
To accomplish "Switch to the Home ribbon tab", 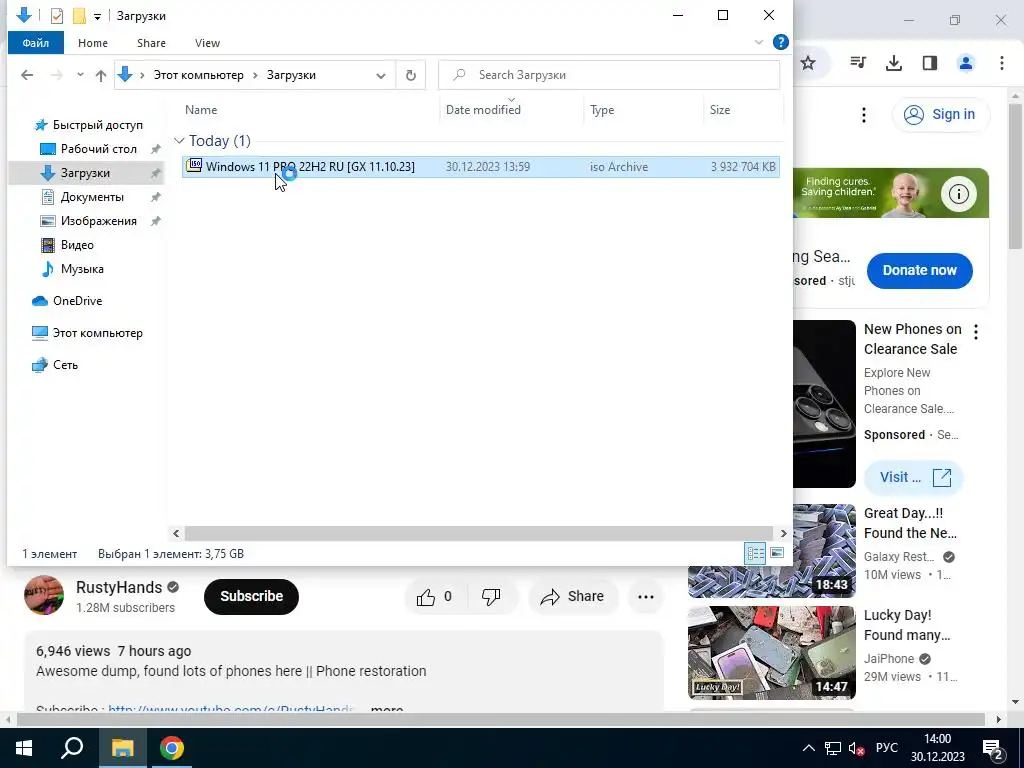I will point(93,43).
